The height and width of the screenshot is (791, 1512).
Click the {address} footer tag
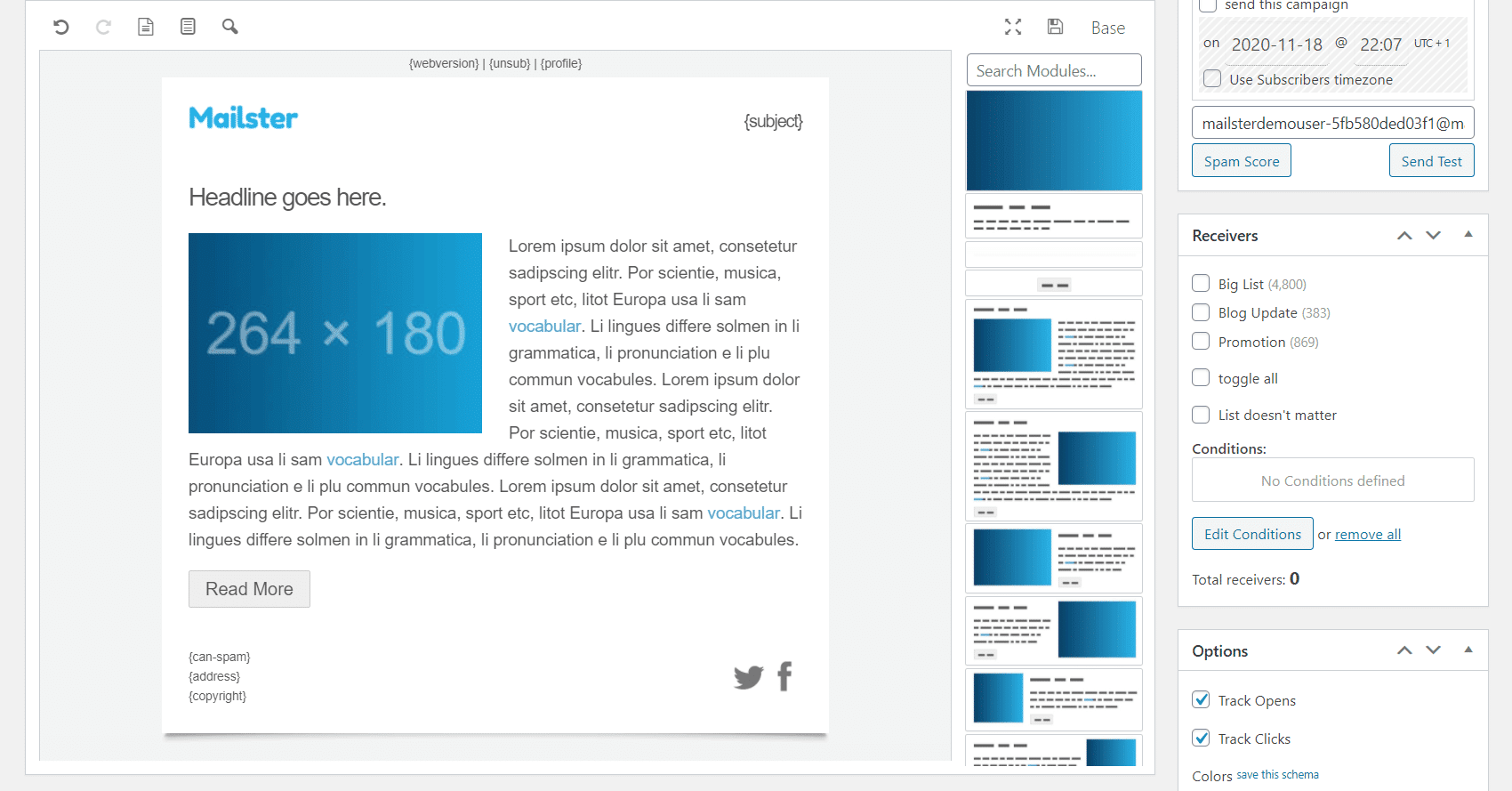pos(214,676)
